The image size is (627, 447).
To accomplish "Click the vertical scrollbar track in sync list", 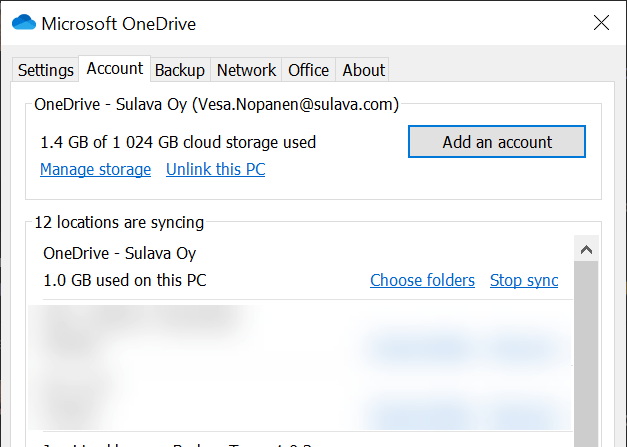I will coord(587,350).
